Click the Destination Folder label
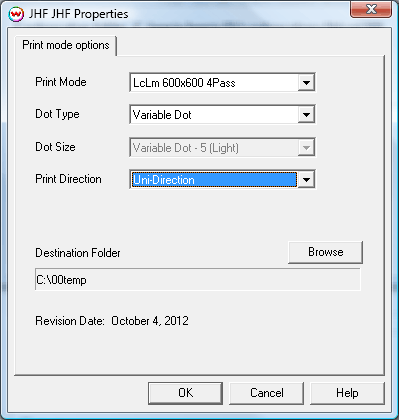 click(x=78, y=253)
